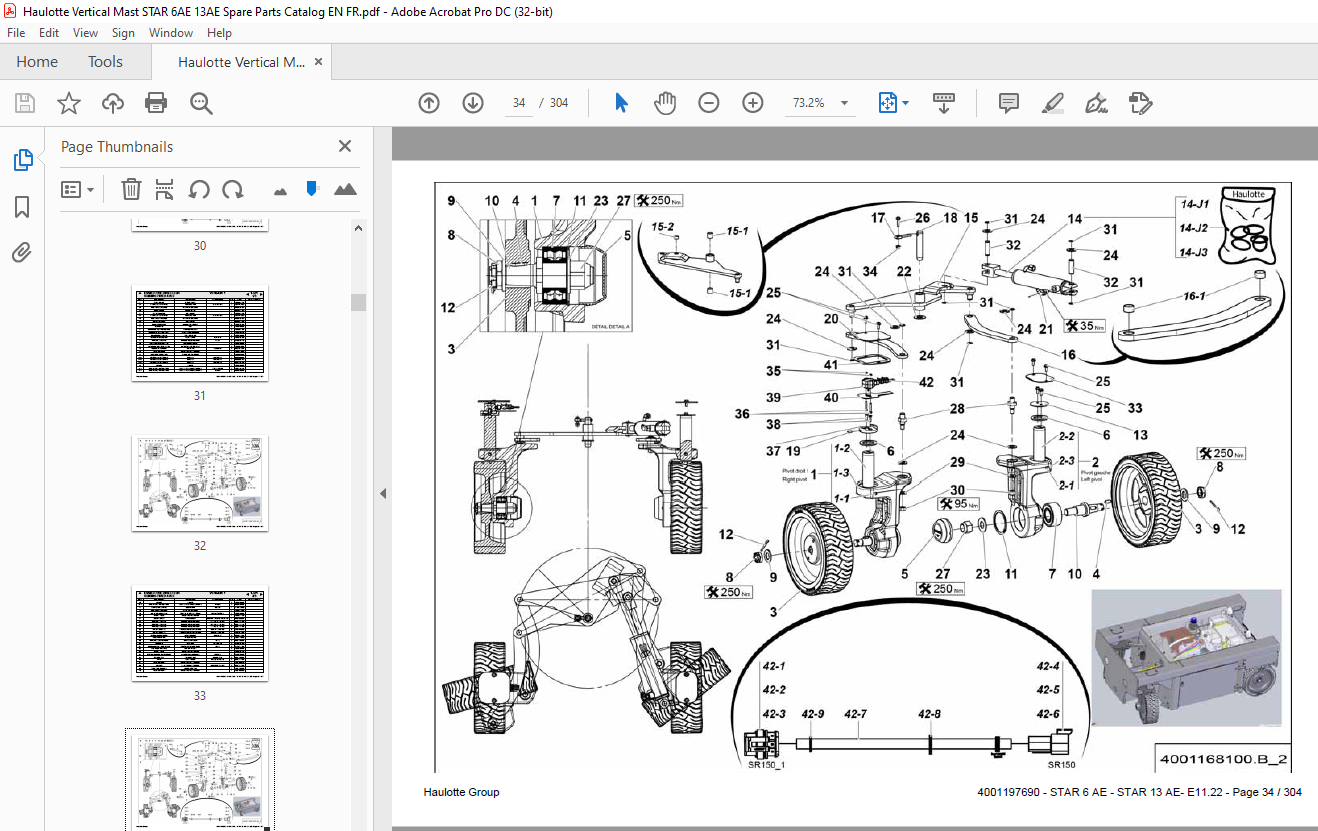Click the Print Pages thumbnail toolbar icon
The height and width of the screenshot is (831, 1318).
click(165, 189)
